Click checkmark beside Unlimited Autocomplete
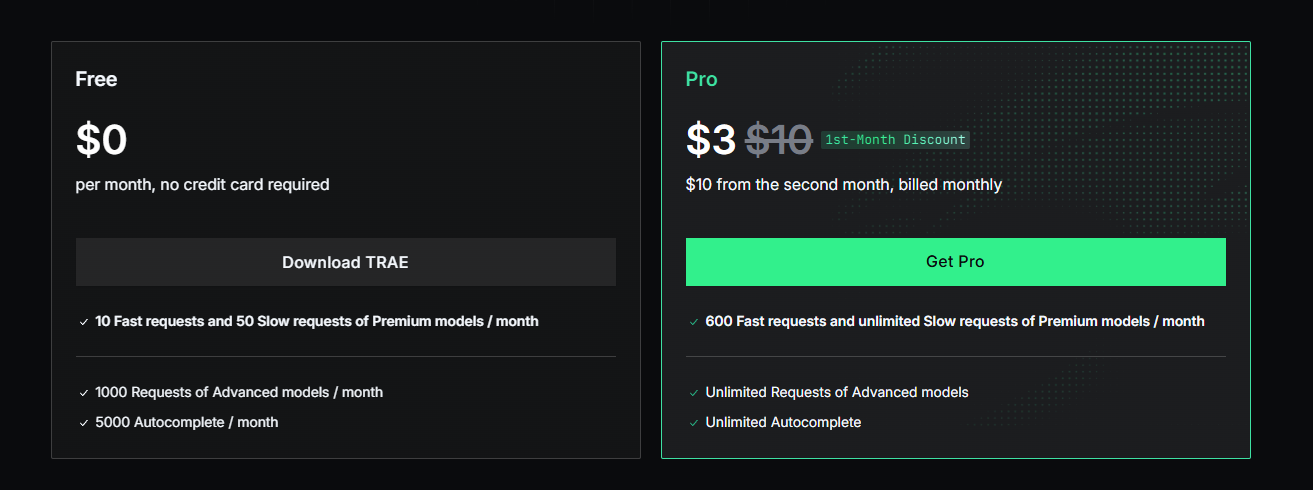 tap(694, 423)
